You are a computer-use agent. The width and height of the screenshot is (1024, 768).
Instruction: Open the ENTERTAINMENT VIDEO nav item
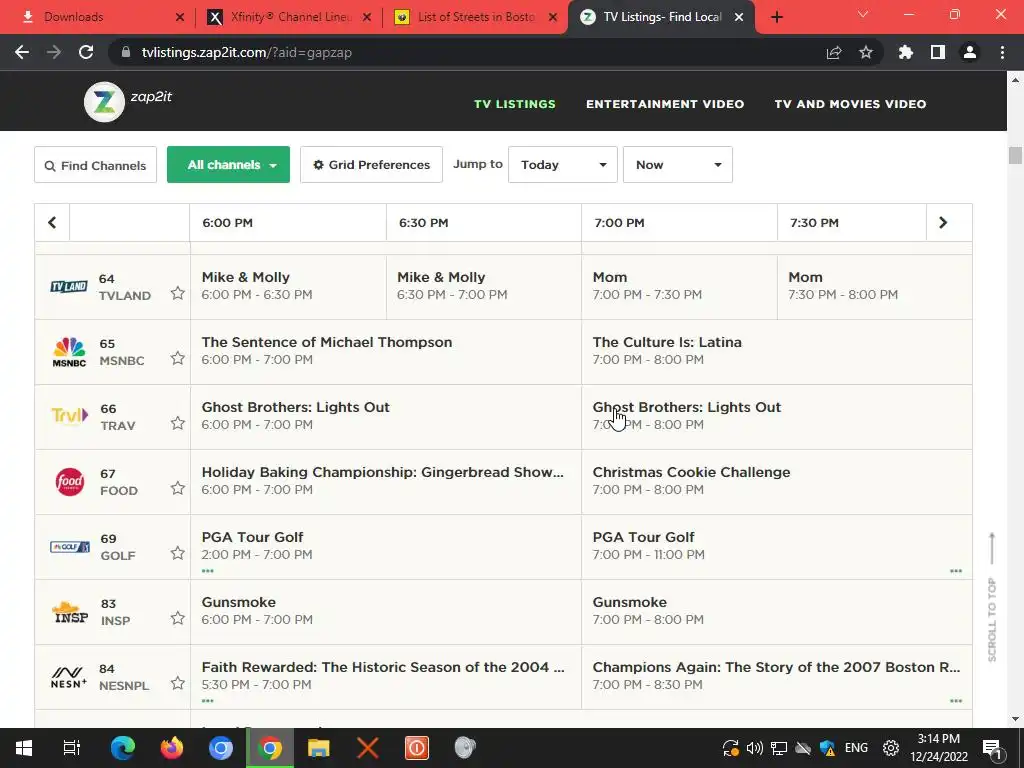[665, 104]
